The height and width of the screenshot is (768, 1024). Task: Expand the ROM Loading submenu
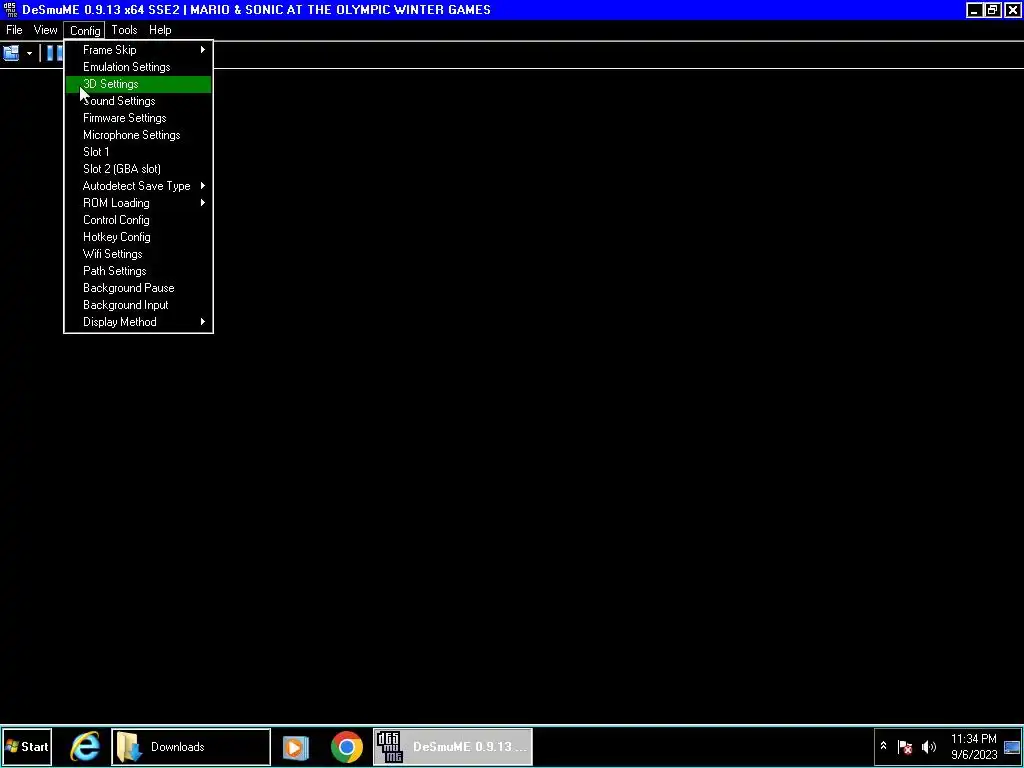pyautogui.click(x=138, y=202)
